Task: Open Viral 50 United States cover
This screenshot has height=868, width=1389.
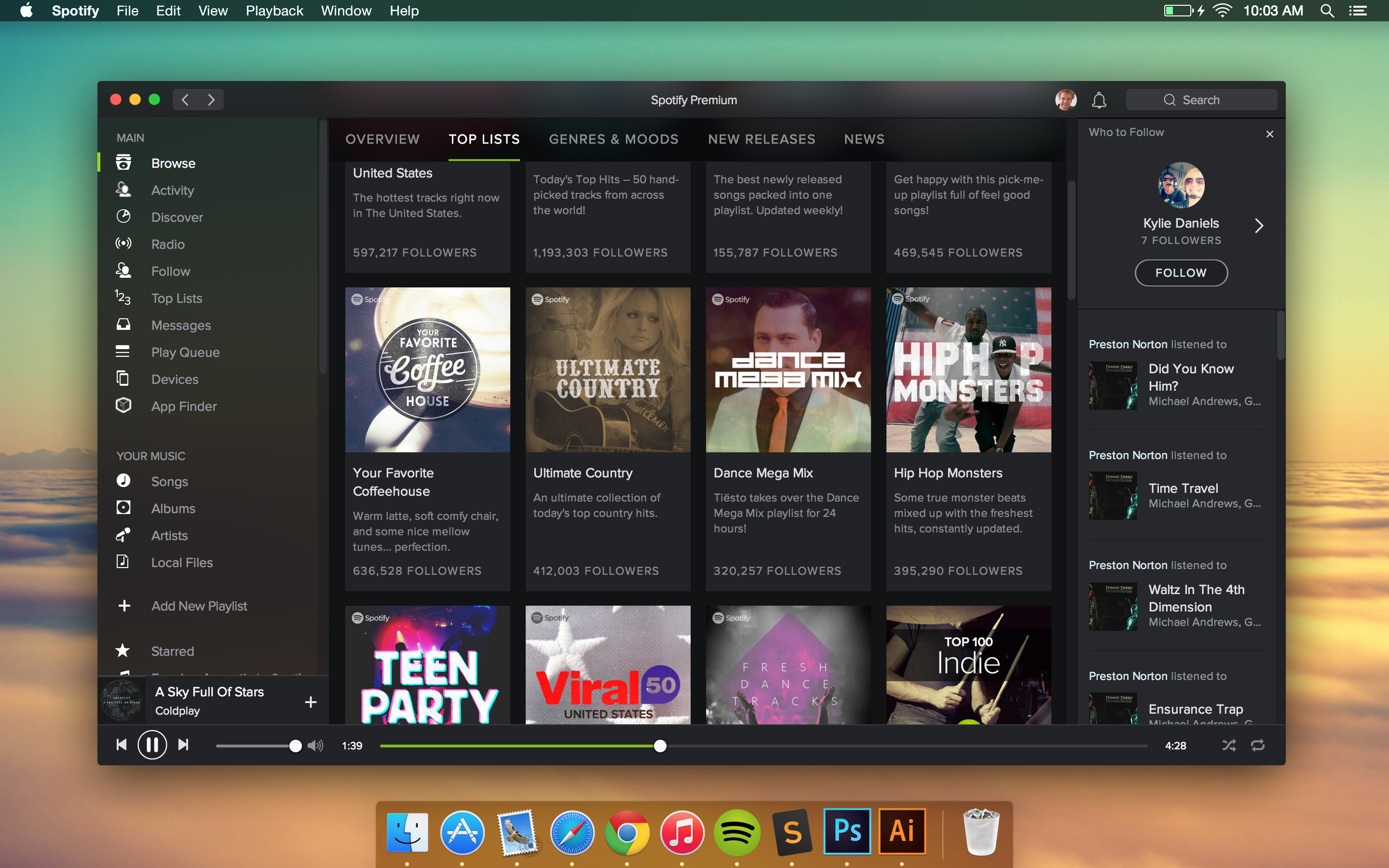Action: click(x=608, y=664)
